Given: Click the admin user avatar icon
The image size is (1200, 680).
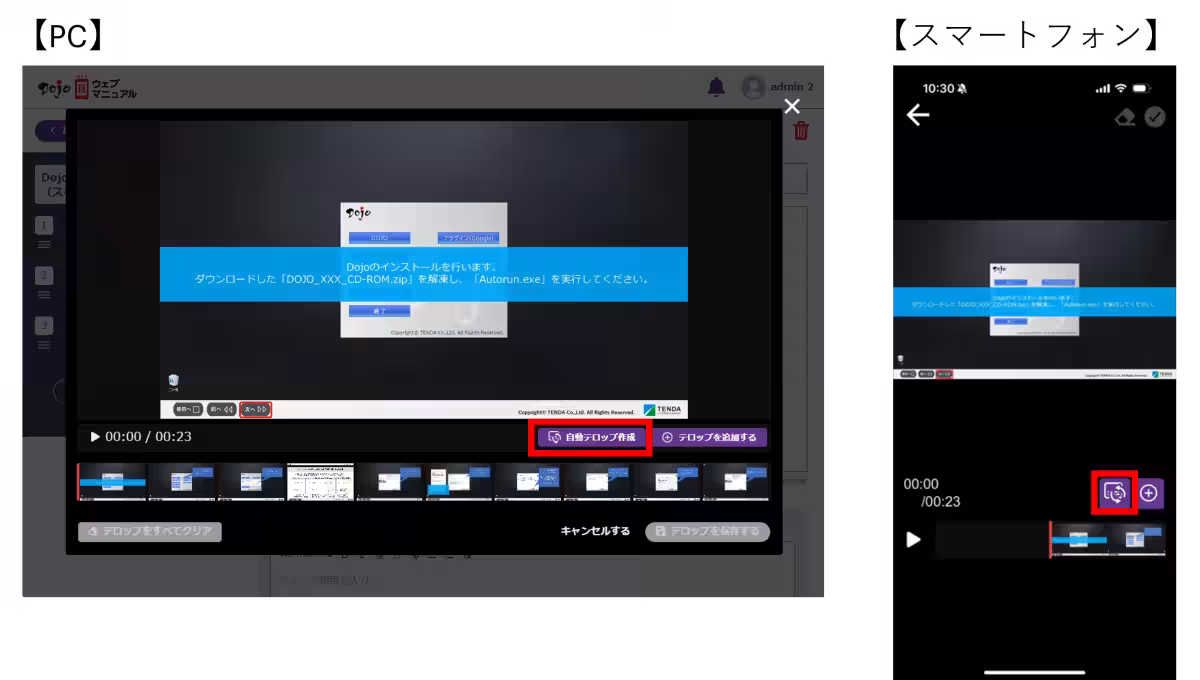Looking at the screenshot, I should pyautogui.click(x=753, y=87).
